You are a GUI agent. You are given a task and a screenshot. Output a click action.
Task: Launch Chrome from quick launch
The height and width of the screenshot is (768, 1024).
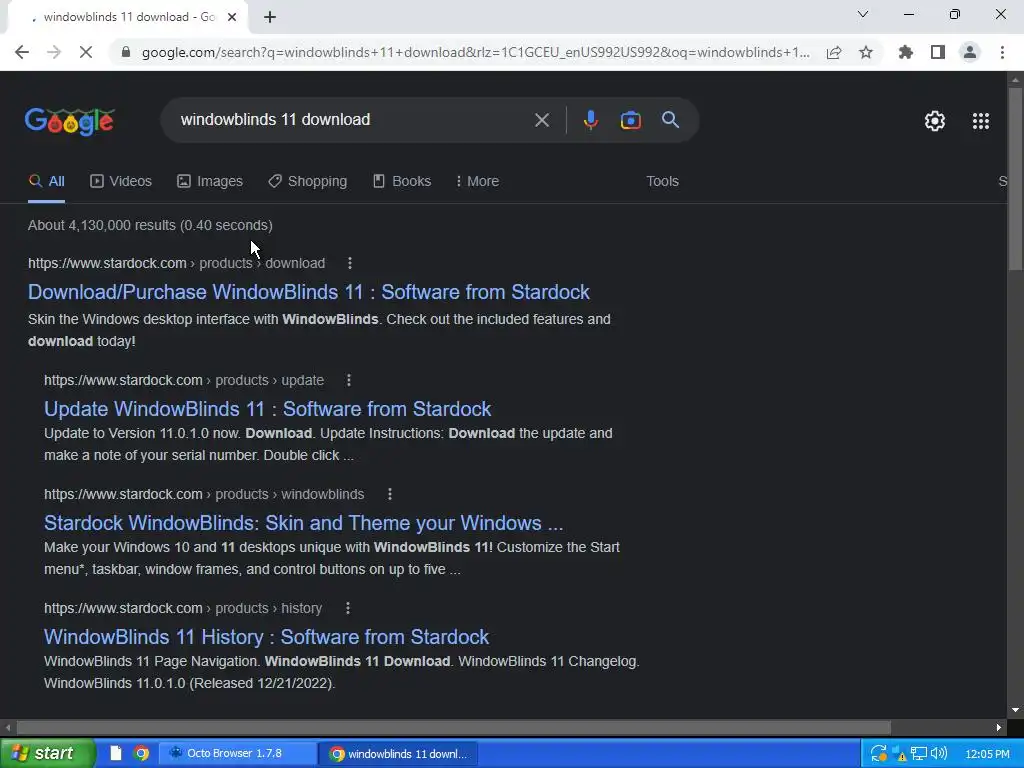coord(140,754)
